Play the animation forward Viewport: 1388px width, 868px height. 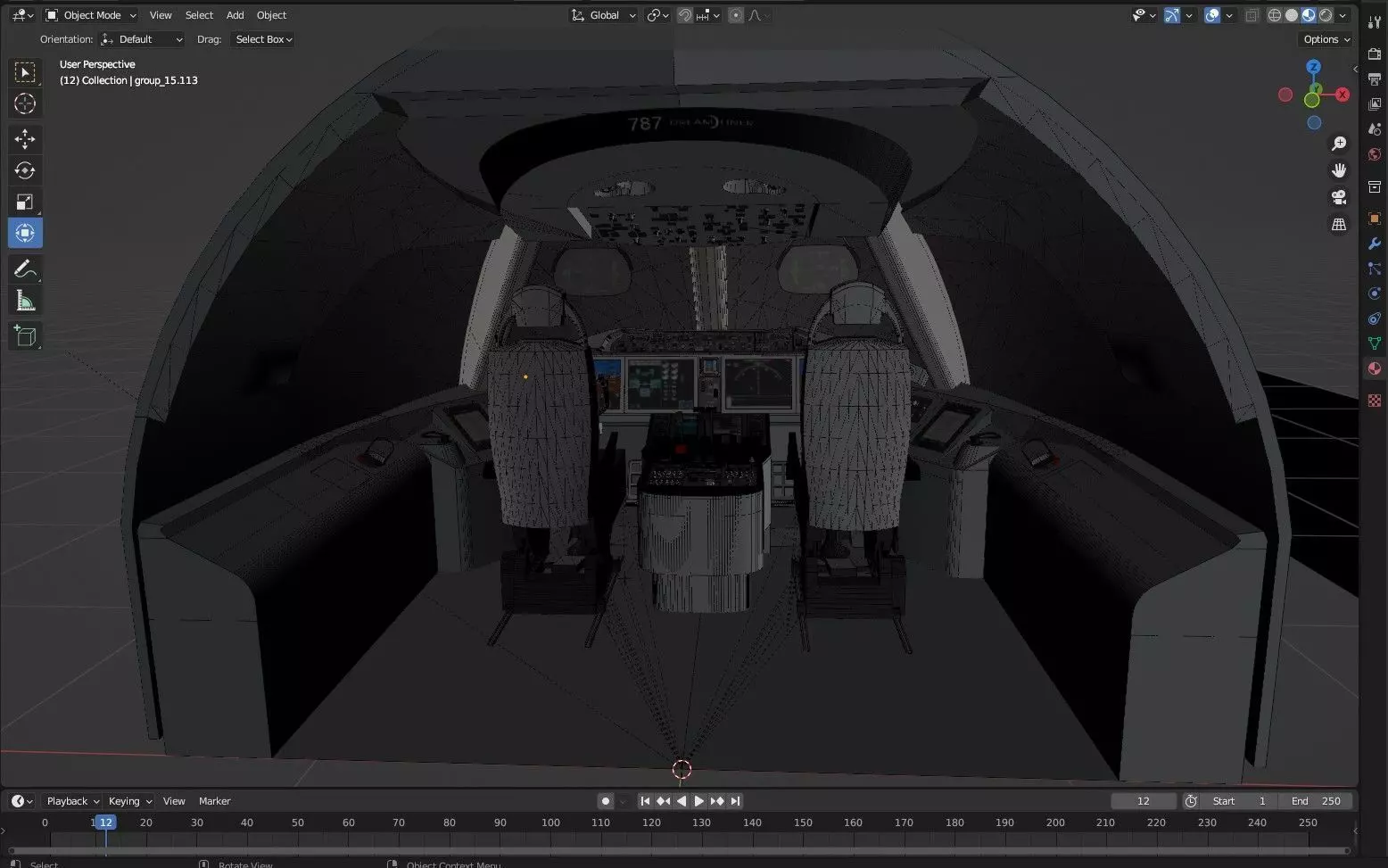pyautogui.click(x=698, y=801)
